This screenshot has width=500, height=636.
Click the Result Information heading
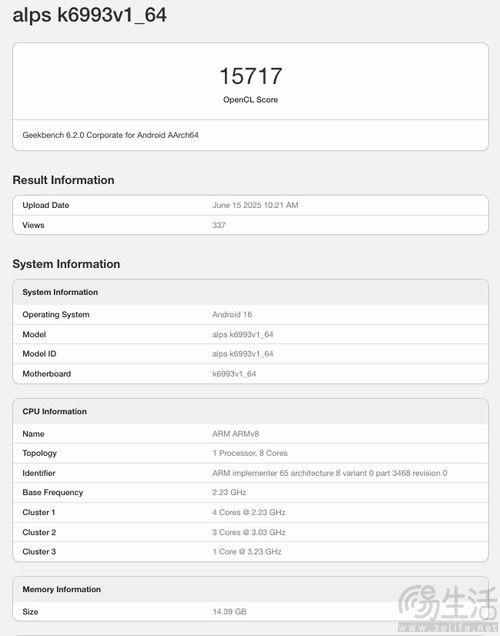(x=63, y=180)
